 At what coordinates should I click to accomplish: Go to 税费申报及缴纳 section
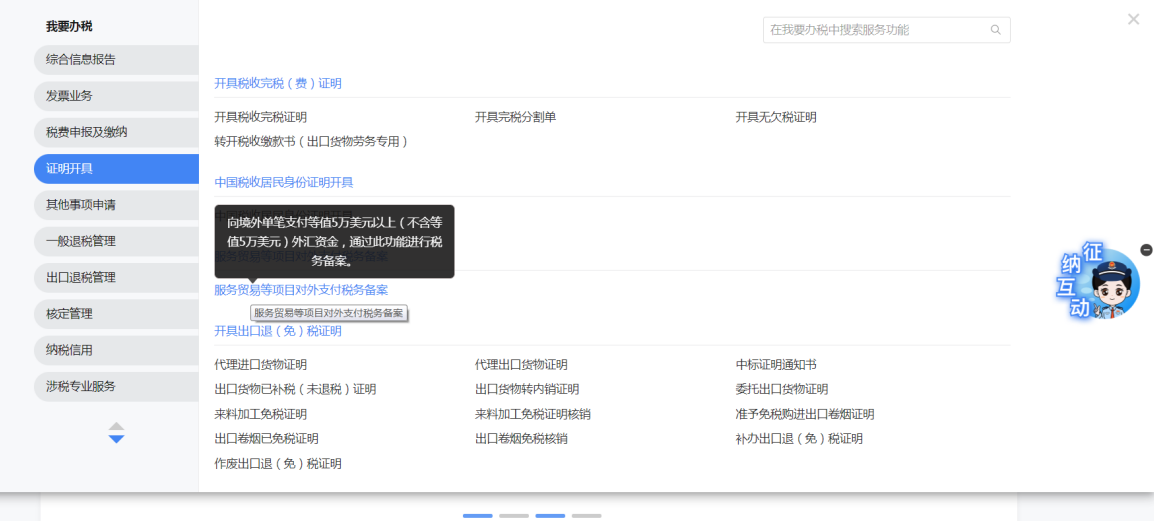(x=87, y=132)
